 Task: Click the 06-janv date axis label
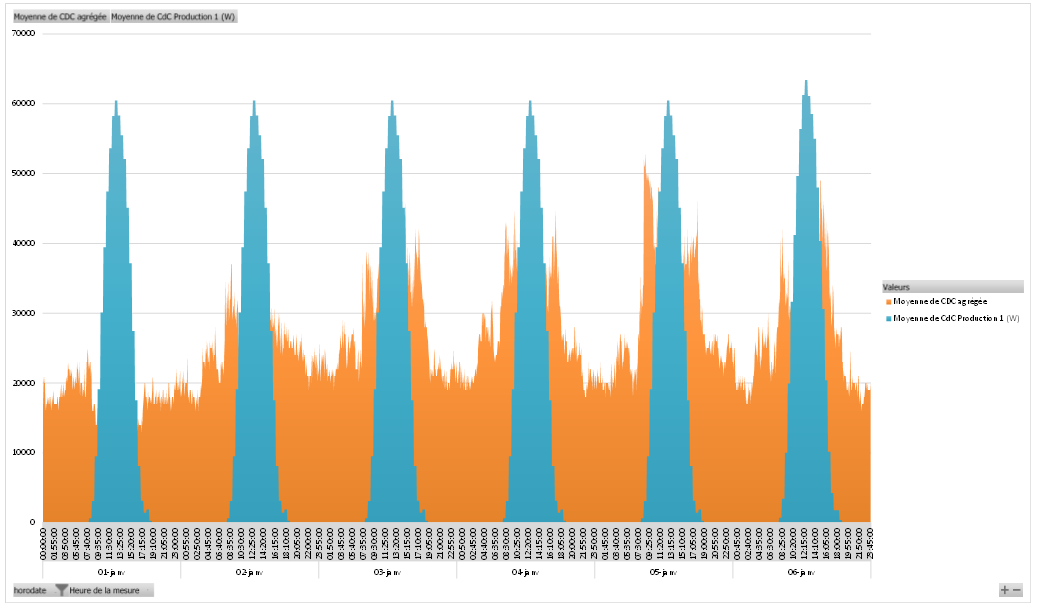click(x=801, y=572)
